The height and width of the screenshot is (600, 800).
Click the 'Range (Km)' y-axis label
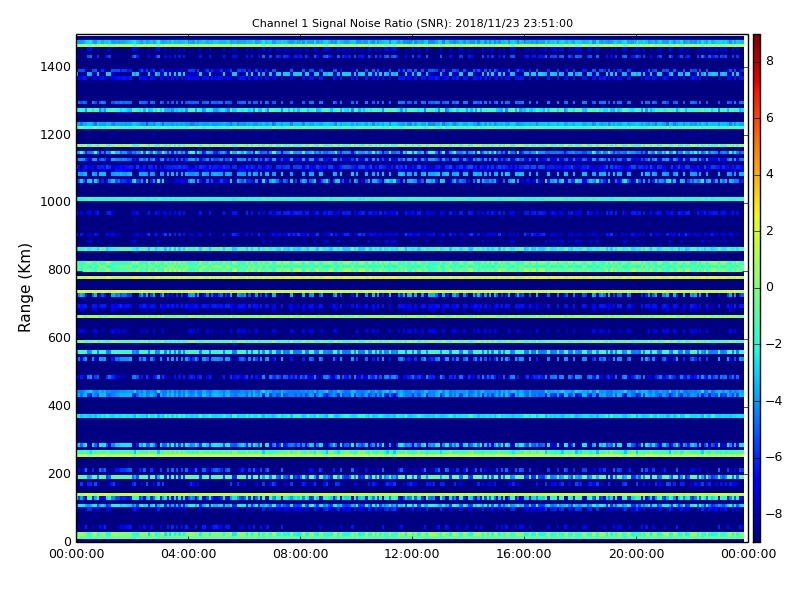[24, 288]
